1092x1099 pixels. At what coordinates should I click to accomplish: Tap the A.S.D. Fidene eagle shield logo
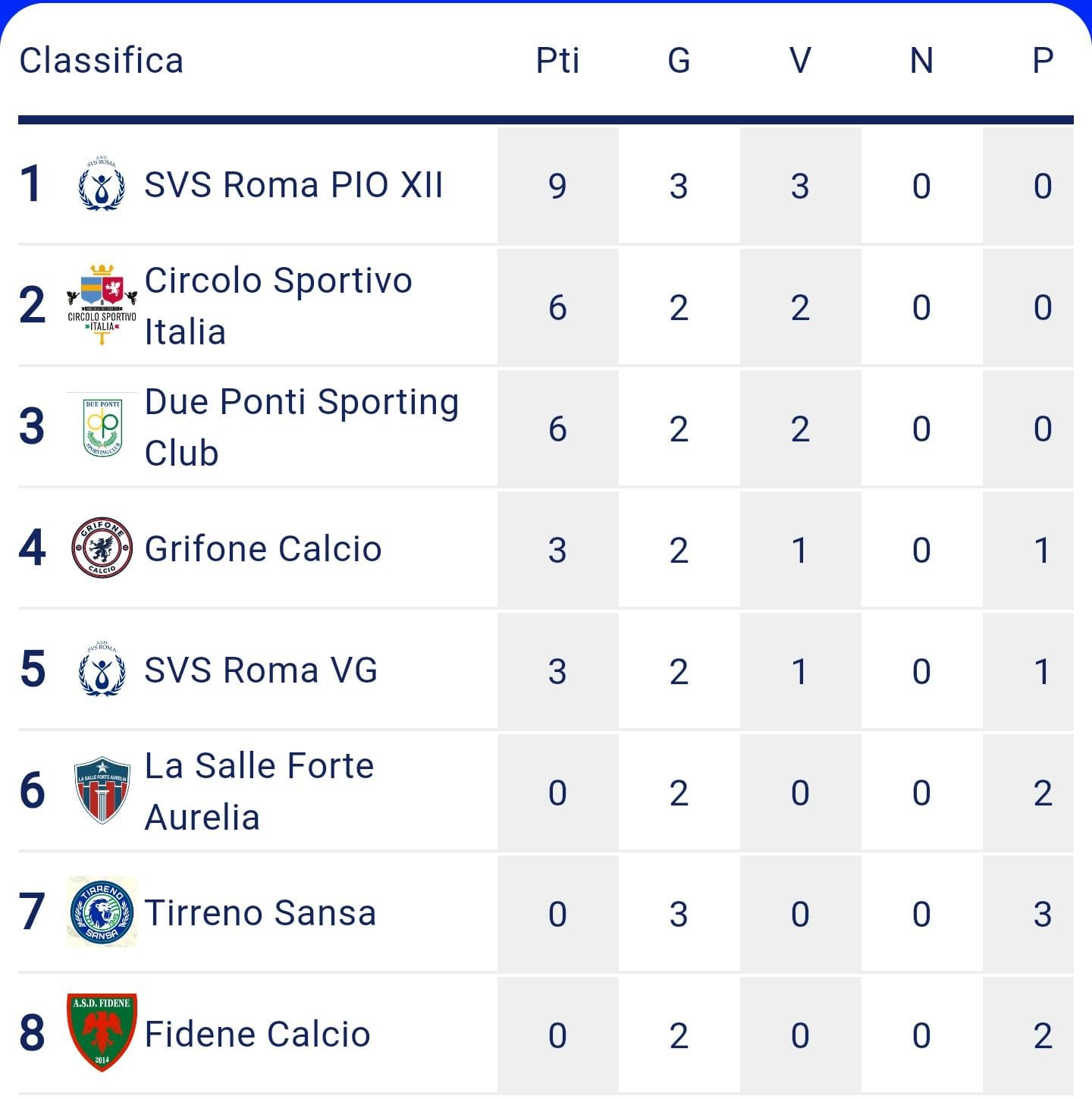[x=102, y=1032]
